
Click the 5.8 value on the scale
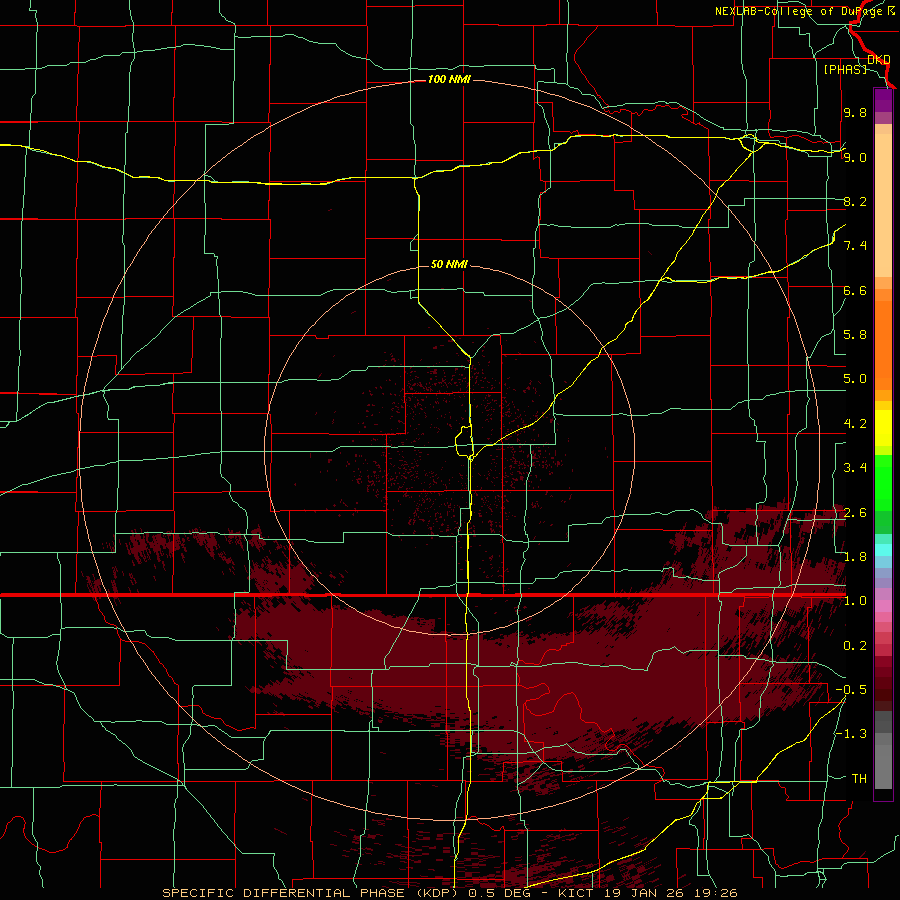click(x=855, y=335)
